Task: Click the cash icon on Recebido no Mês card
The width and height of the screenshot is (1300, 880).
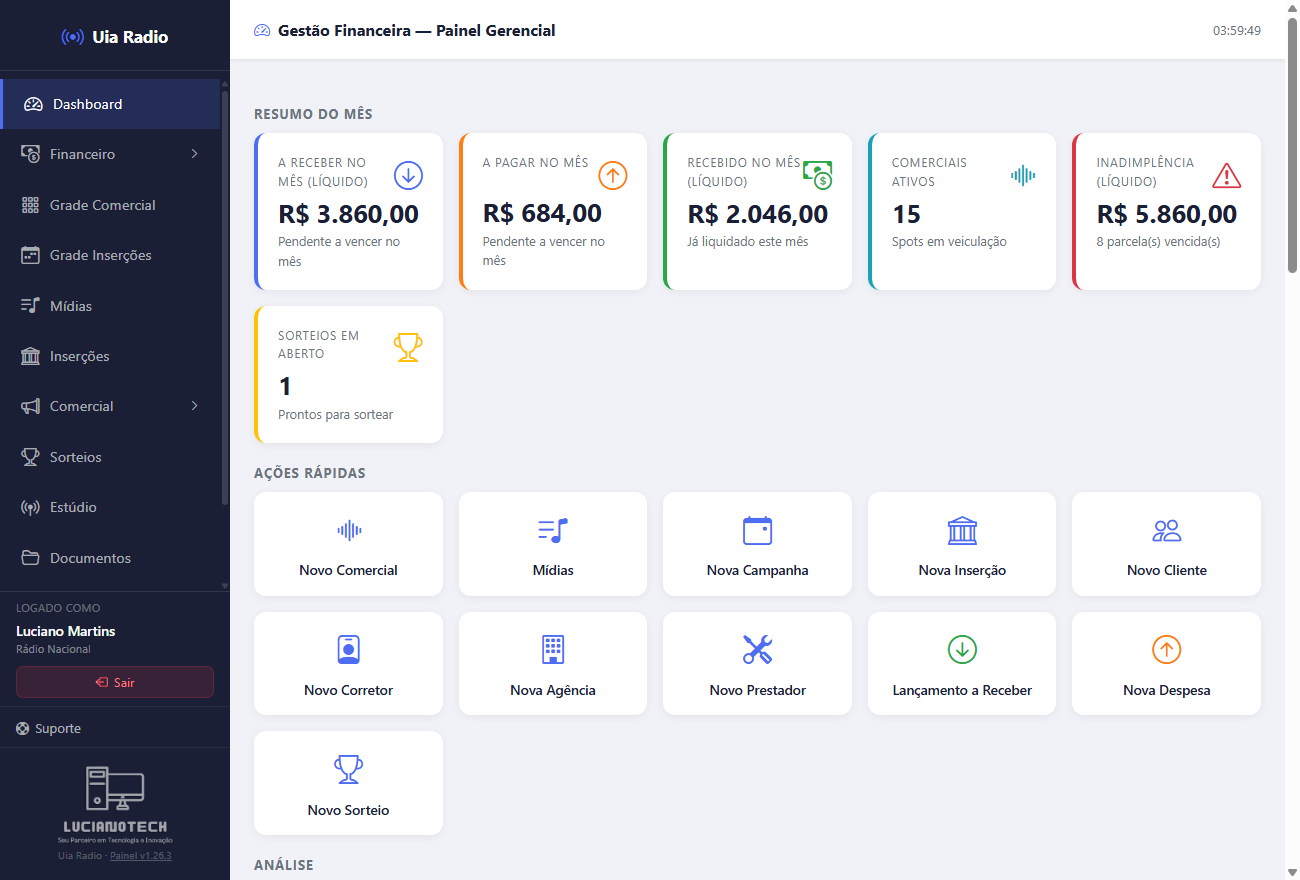Action: click(817, 175)
